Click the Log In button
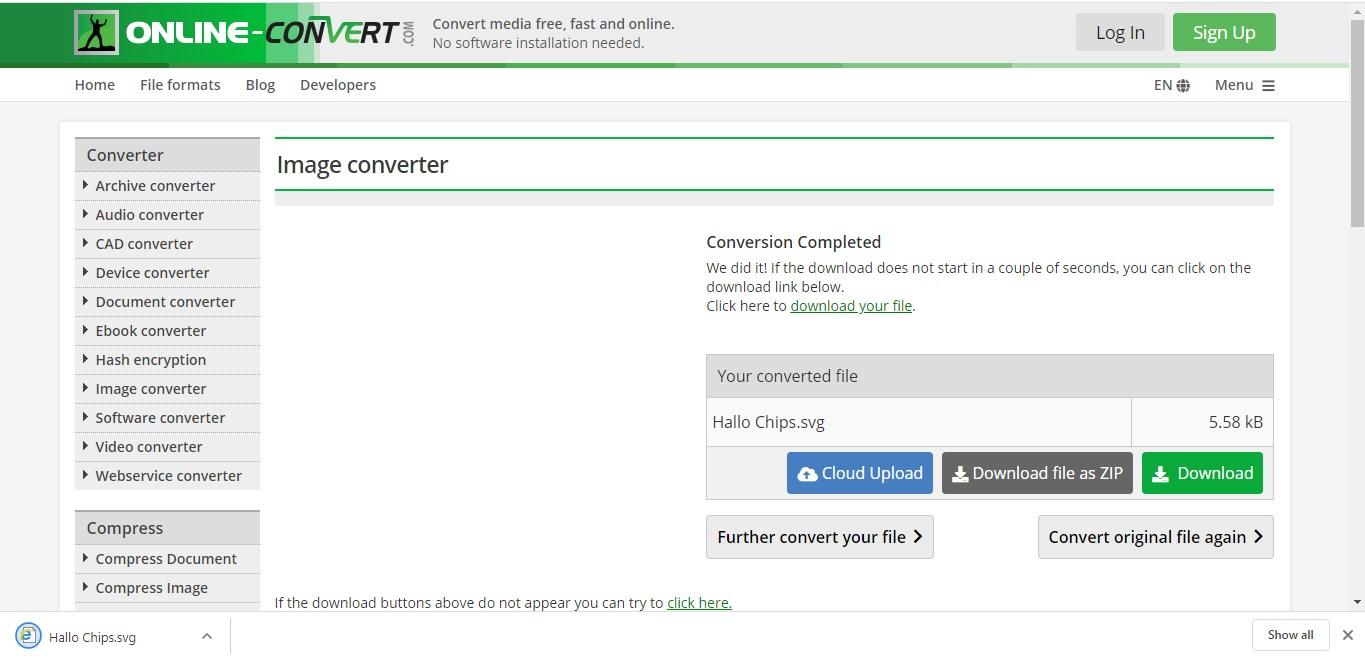1365x659 pixels. point(1120,32)
